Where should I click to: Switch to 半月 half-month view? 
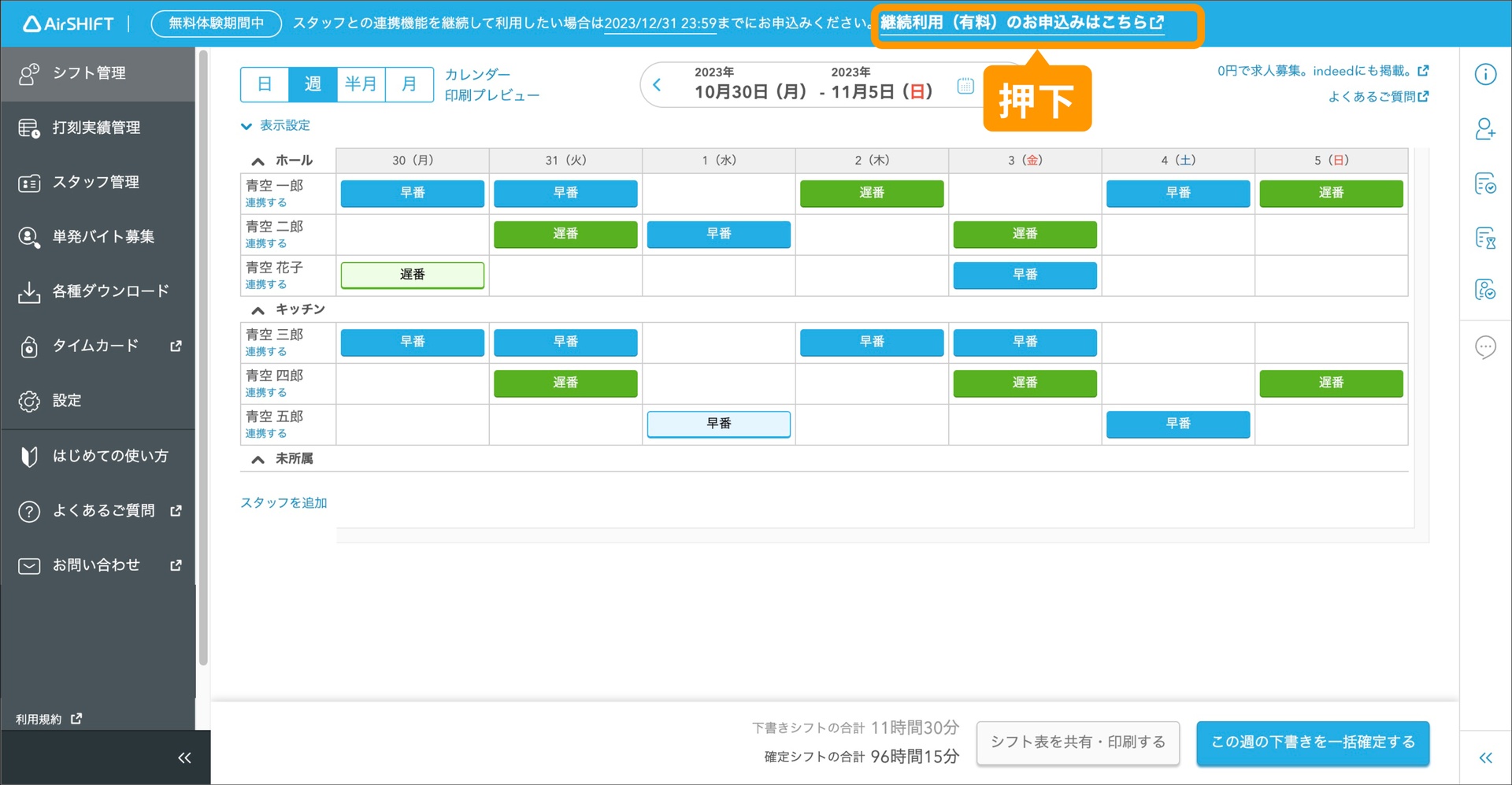pos(361,84)
